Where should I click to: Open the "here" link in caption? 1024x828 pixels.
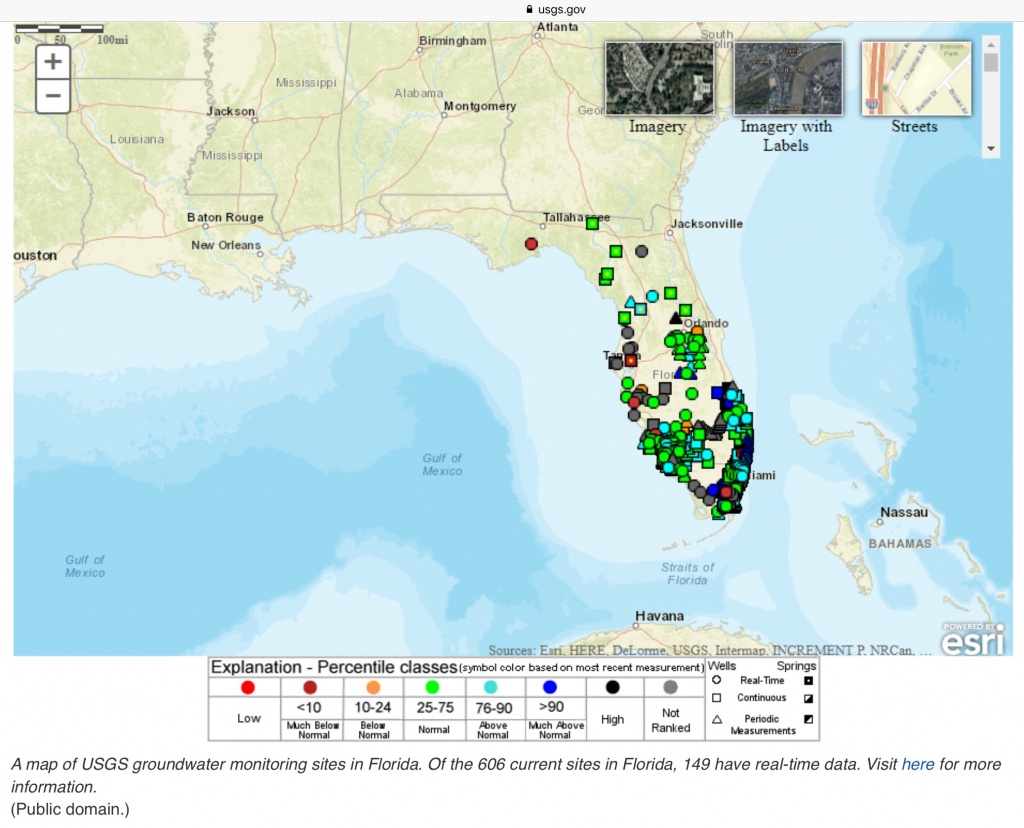click(x=917, y=765)
